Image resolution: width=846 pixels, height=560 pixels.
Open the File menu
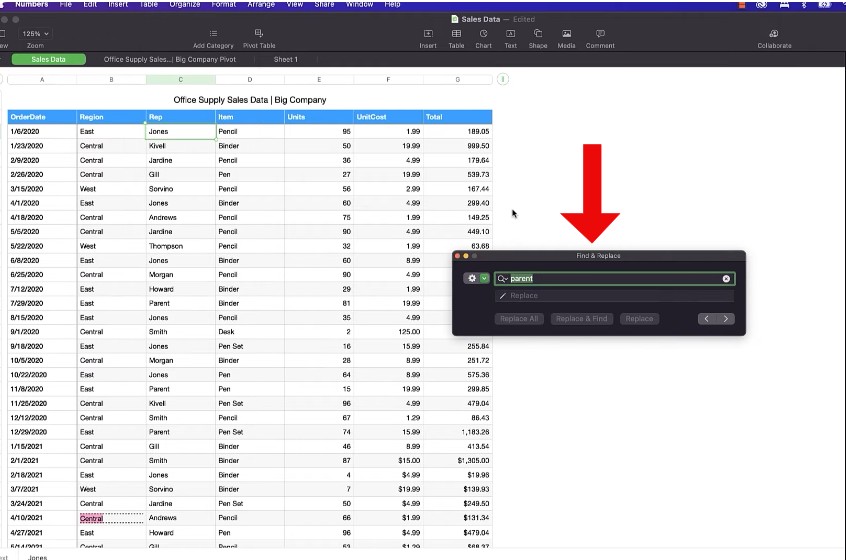66,4
